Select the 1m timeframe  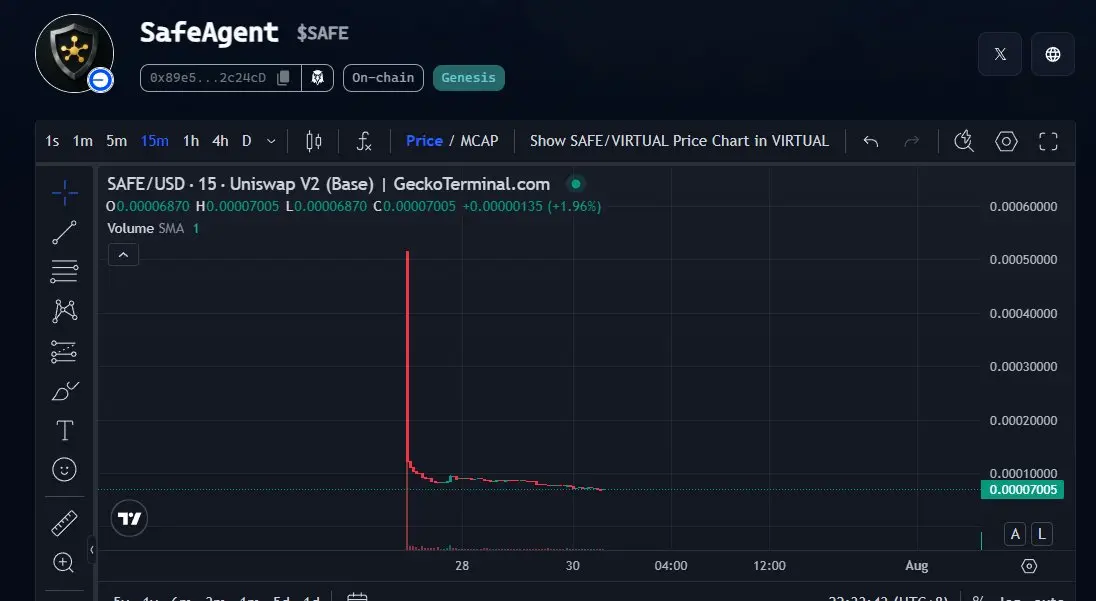pyautogui.click(x=82, y=141)
